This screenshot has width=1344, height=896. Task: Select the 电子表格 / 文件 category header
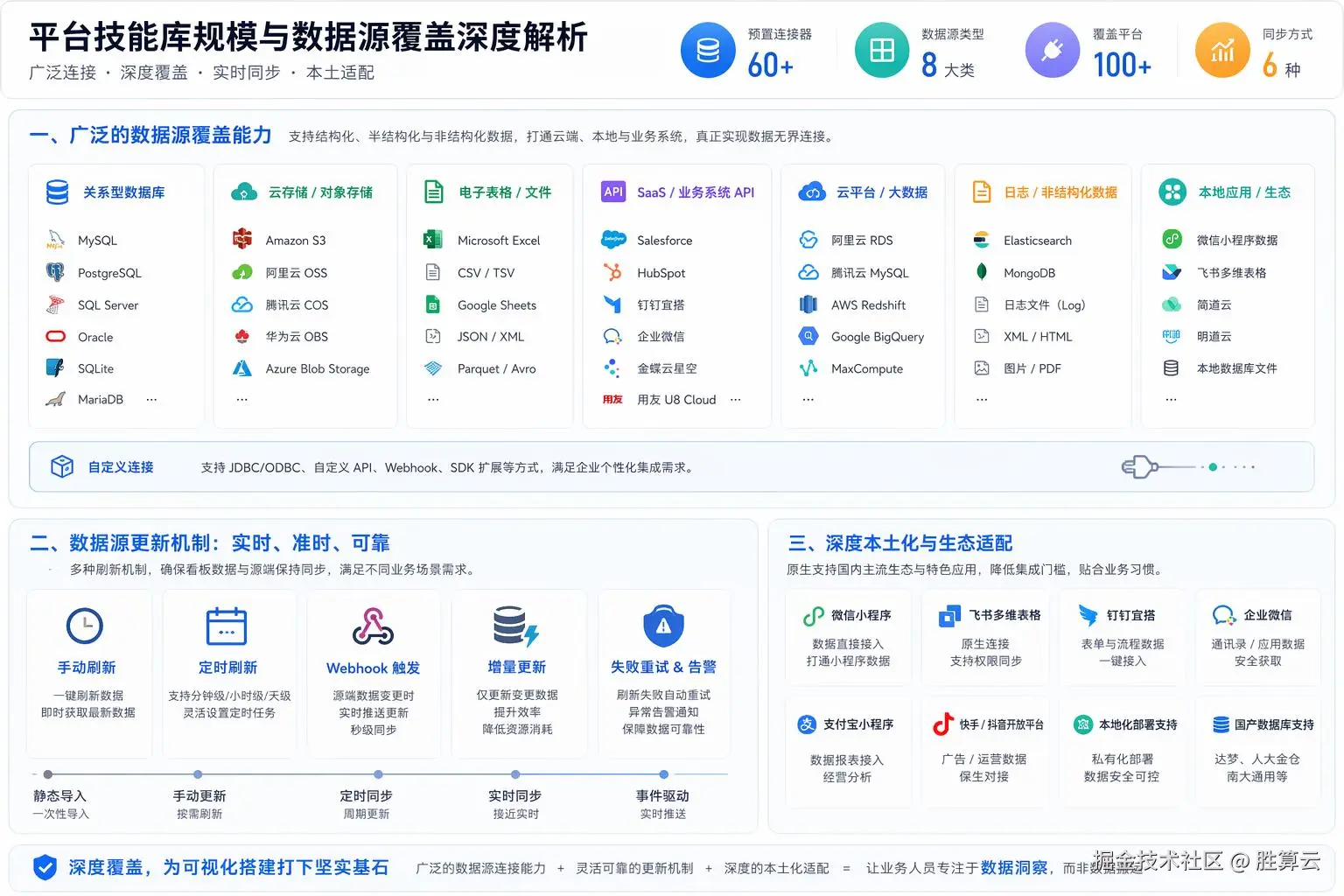point(505,192)
